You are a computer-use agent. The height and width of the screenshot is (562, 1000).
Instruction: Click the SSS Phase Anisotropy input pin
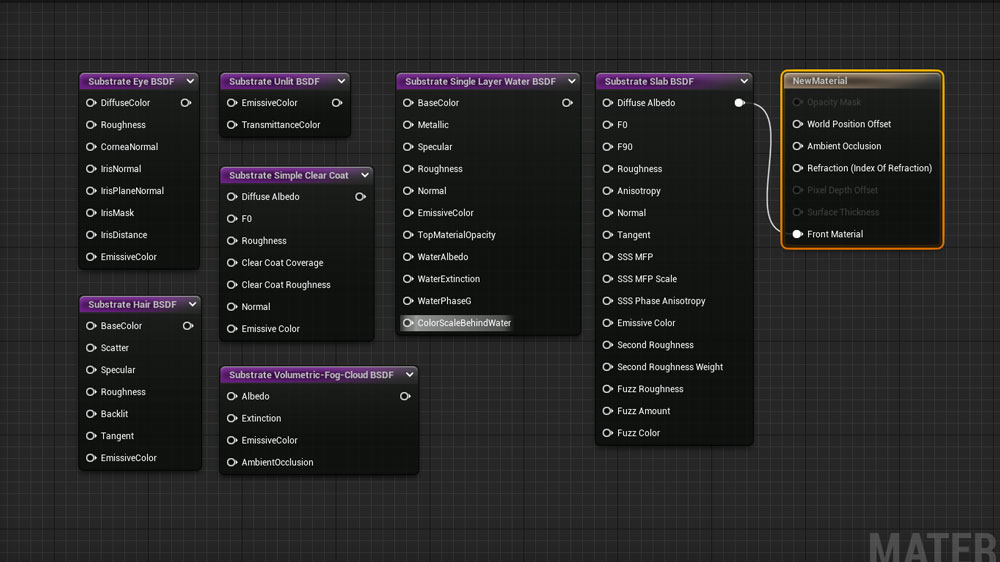coord(608,301)
